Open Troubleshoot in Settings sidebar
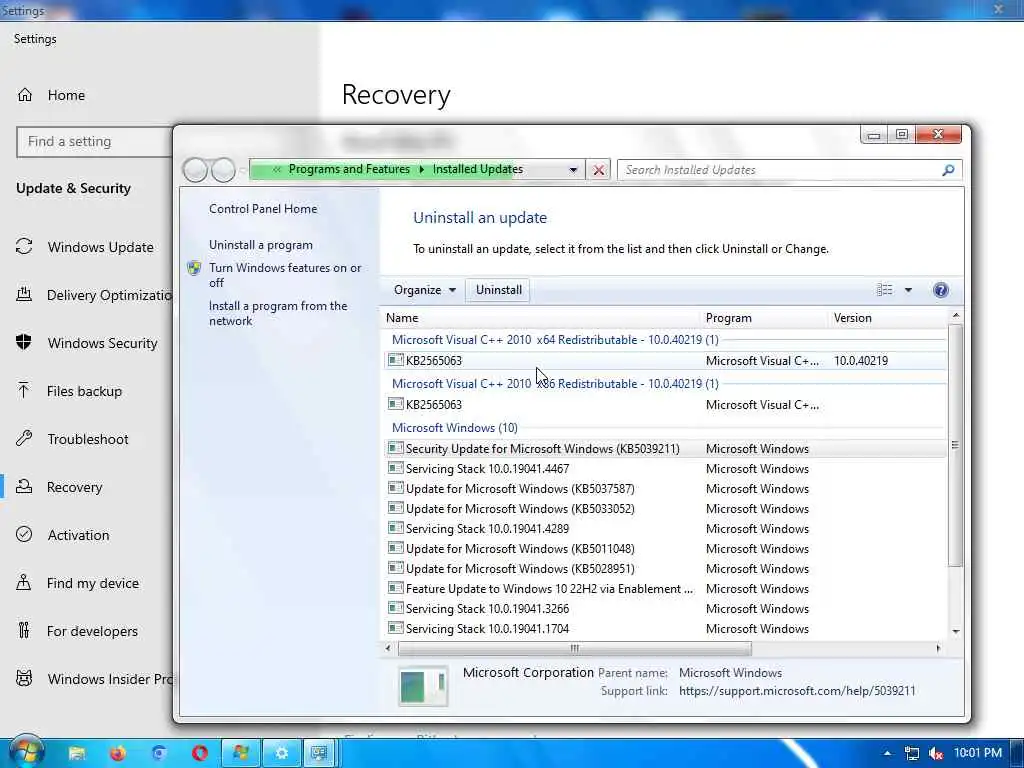Image resolution: width=1024 pixels, height=768 pixels. coord(88,439)
